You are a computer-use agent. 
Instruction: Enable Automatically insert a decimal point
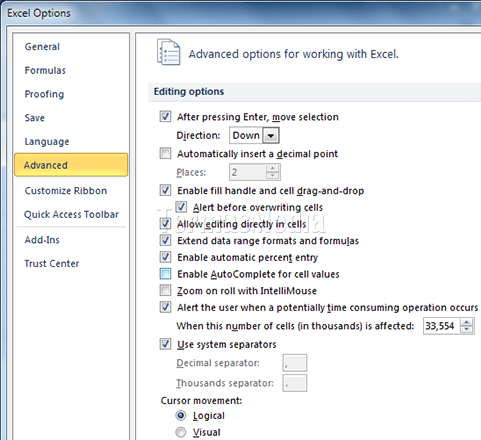(165, 153)
